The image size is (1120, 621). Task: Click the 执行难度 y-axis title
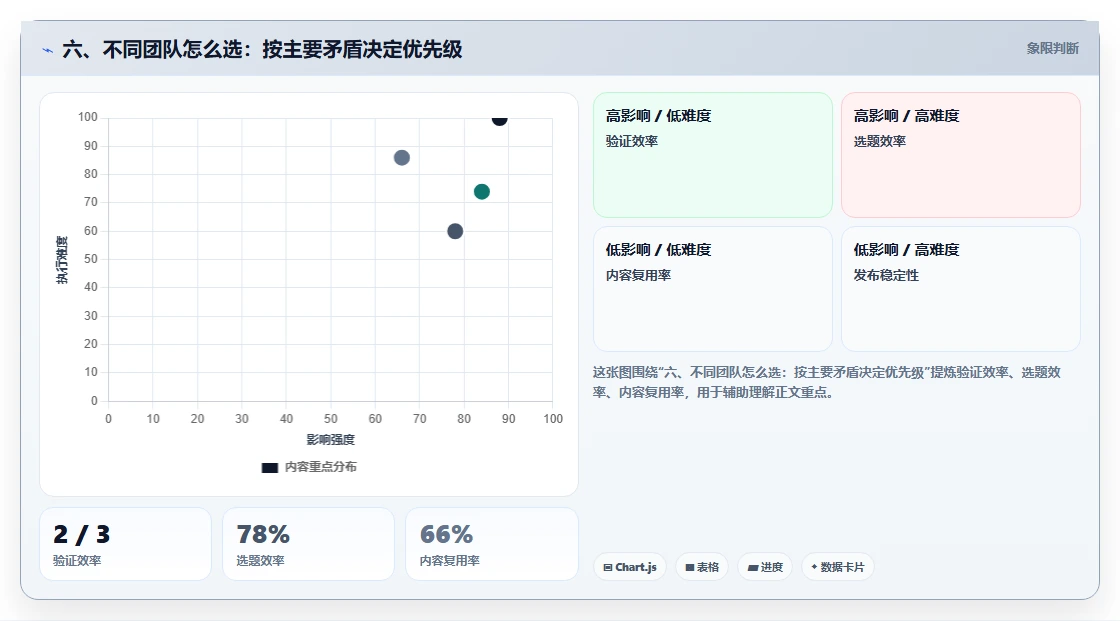click(62, 259)
